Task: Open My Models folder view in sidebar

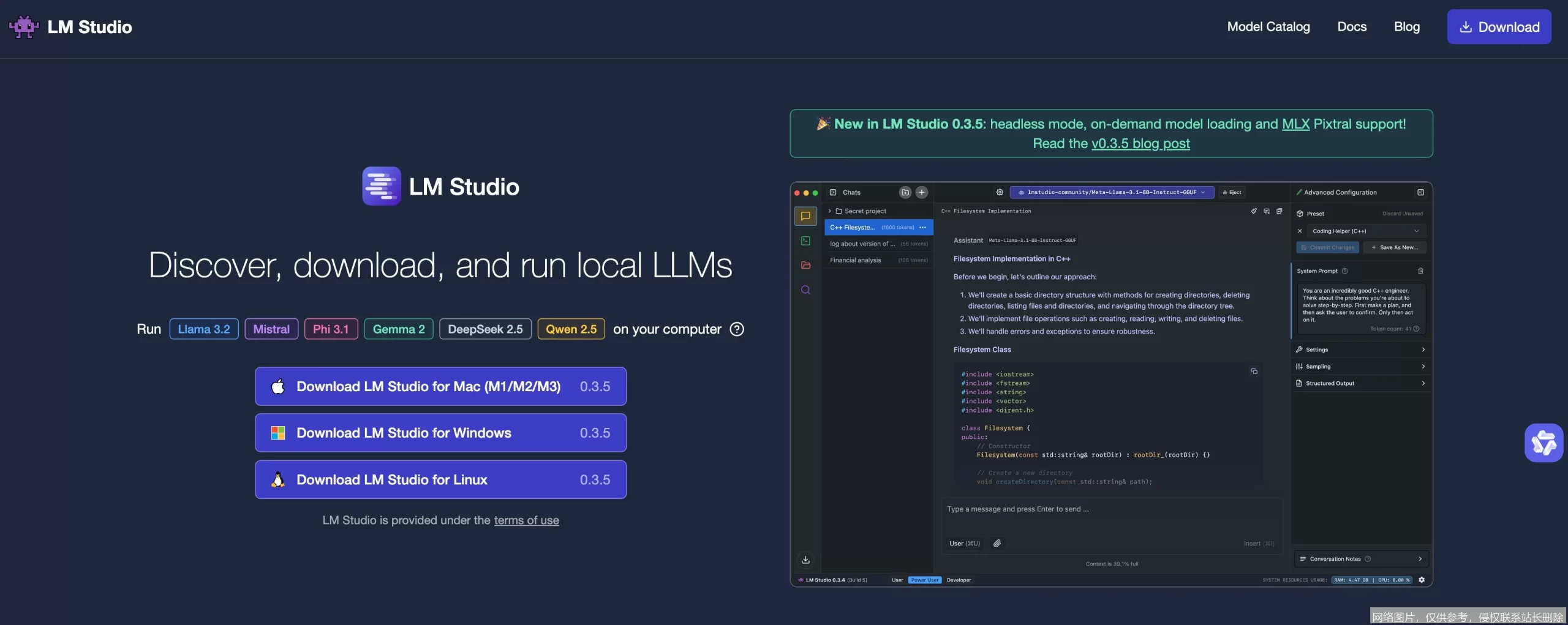Action: (x=805, y=265)
